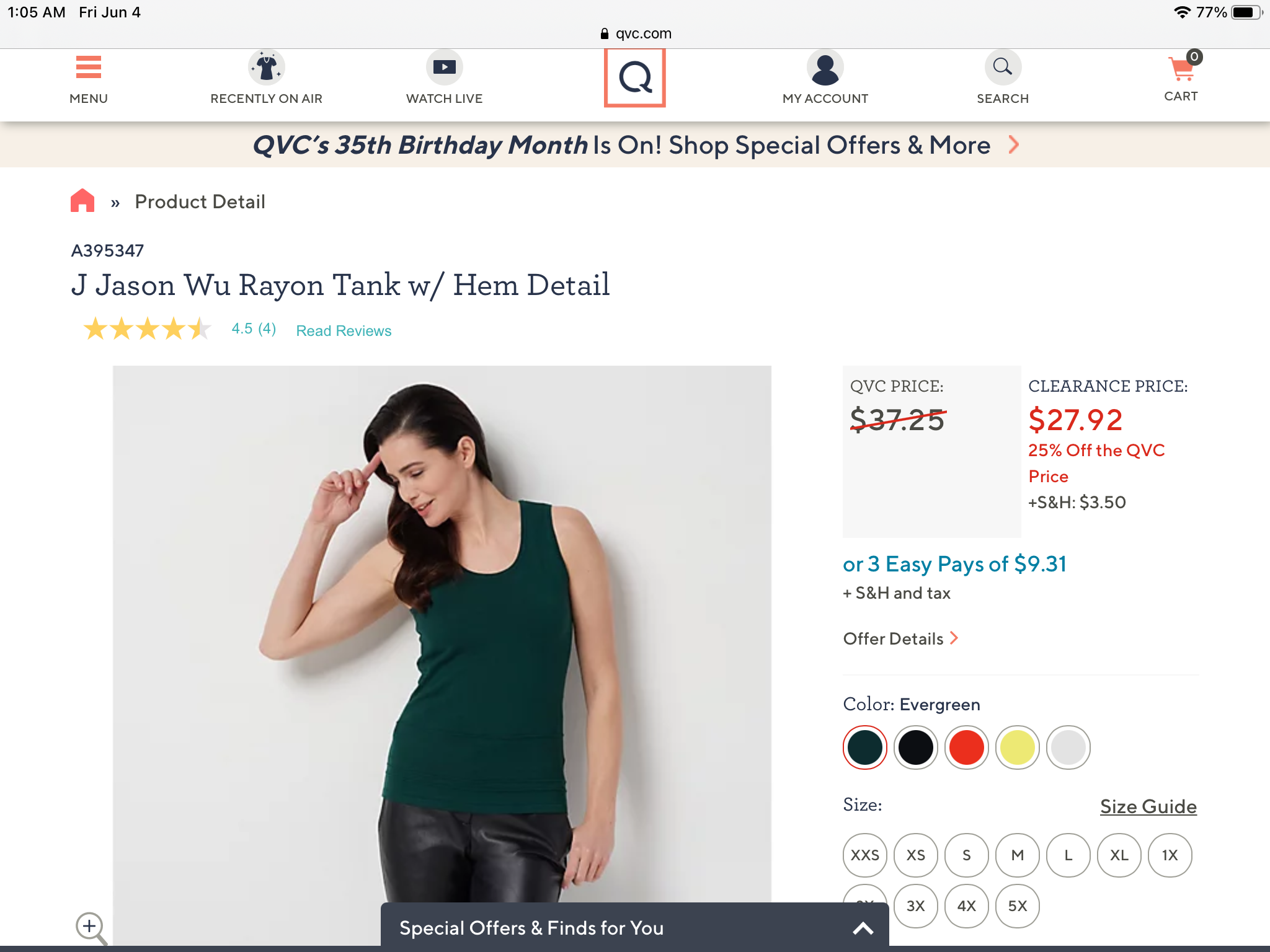Open the Birthday Month offers banner arrow
Screen dimensions: 1270x952
point(1014,145)
